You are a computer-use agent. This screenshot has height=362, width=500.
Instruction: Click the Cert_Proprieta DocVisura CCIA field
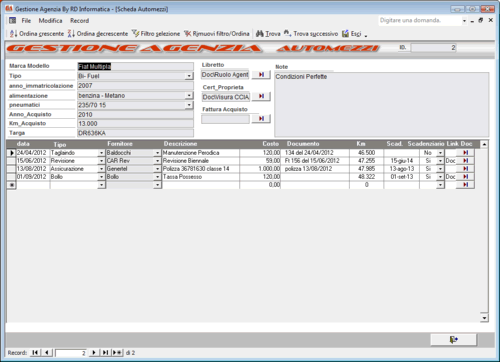pos(225,97)
